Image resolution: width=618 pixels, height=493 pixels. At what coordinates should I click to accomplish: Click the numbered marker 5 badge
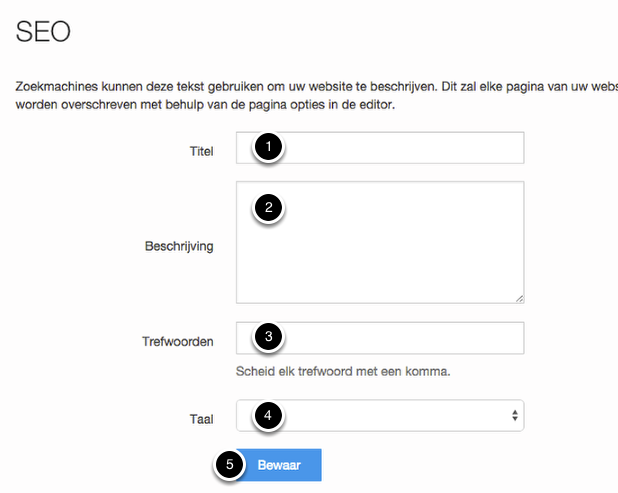click(229, 465)
